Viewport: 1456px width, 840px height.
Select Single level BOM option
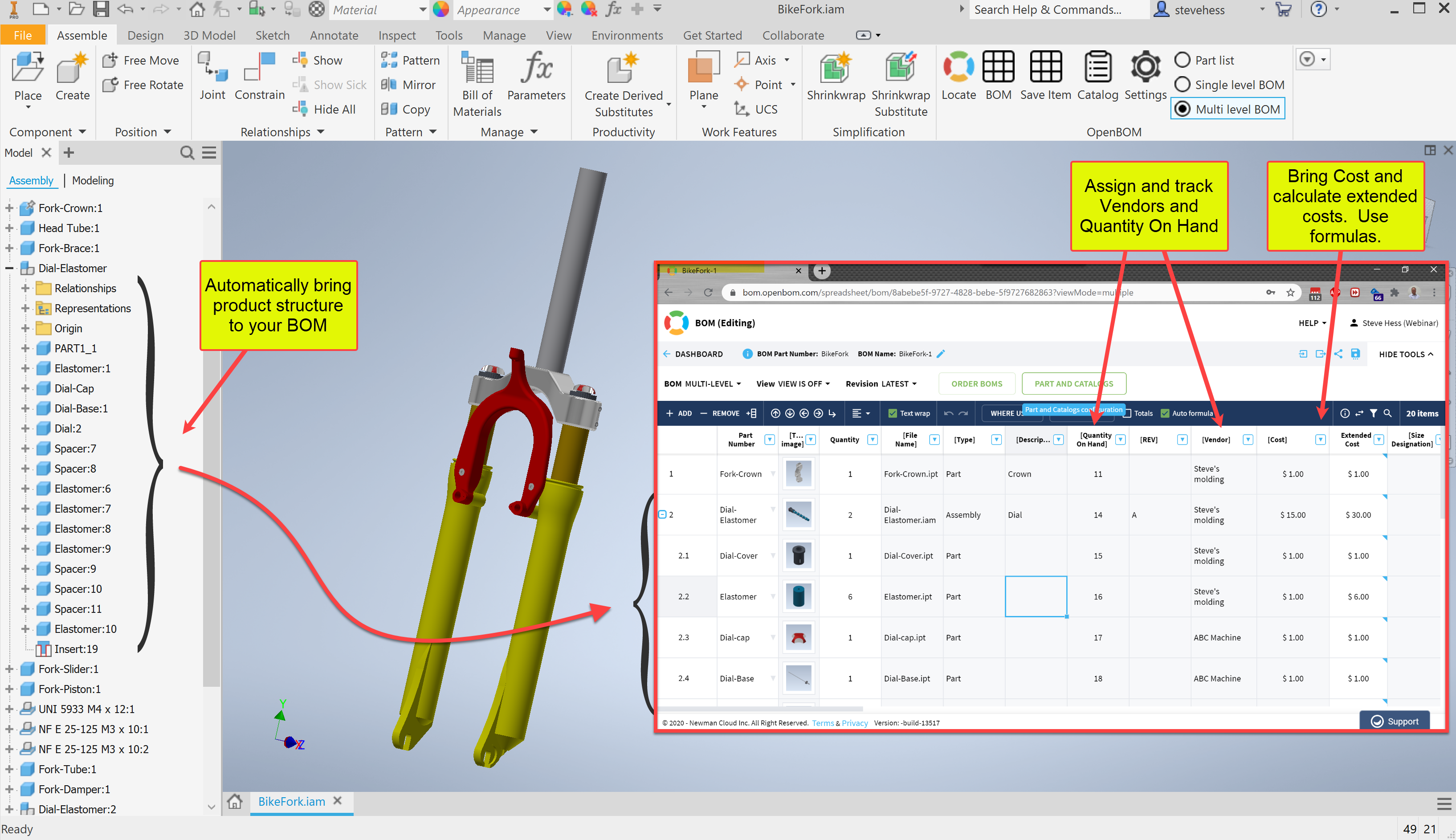coord(1183,85)
